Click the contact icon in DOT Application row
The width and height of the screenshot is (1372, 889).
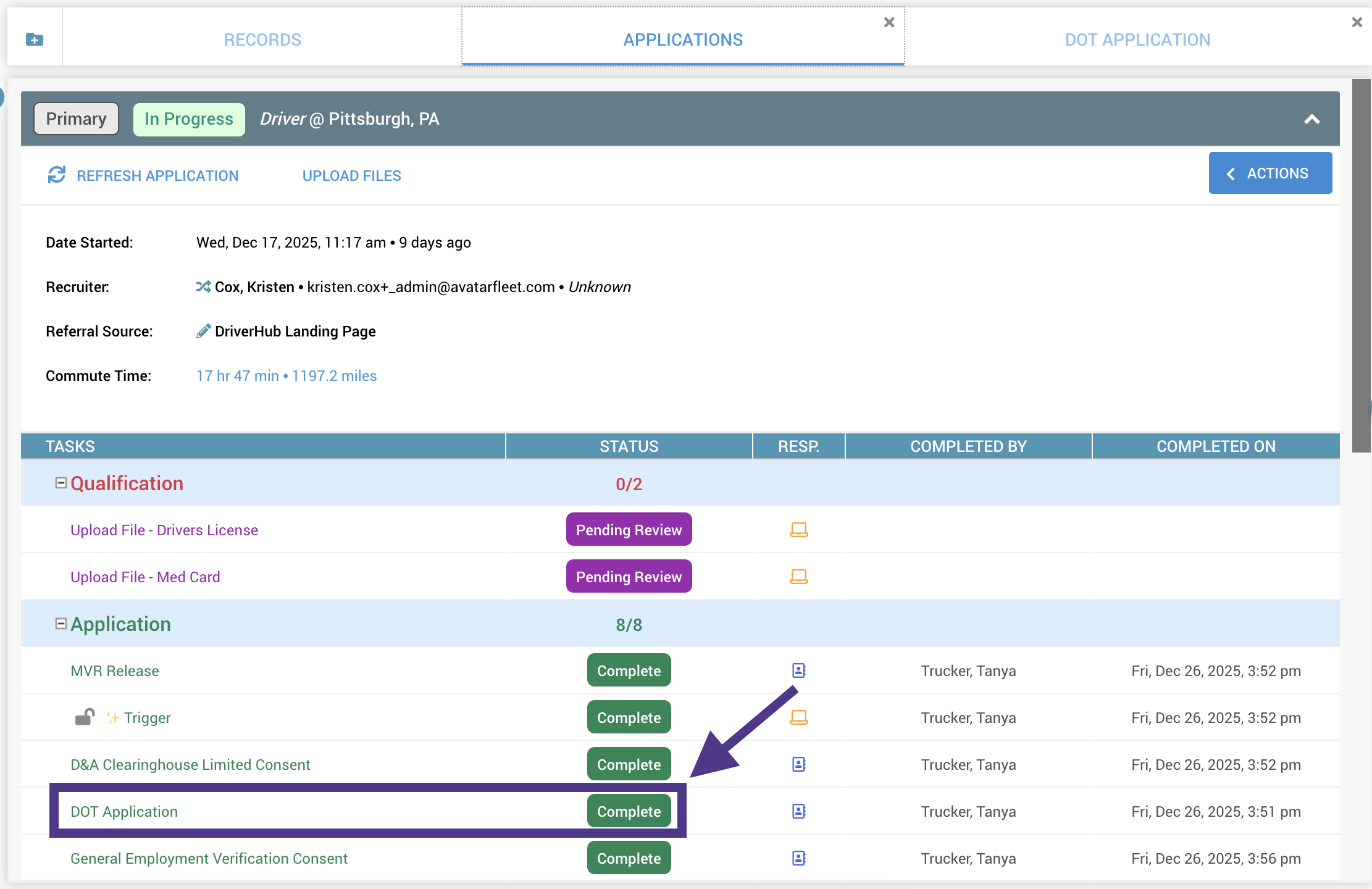coord(798,811)
